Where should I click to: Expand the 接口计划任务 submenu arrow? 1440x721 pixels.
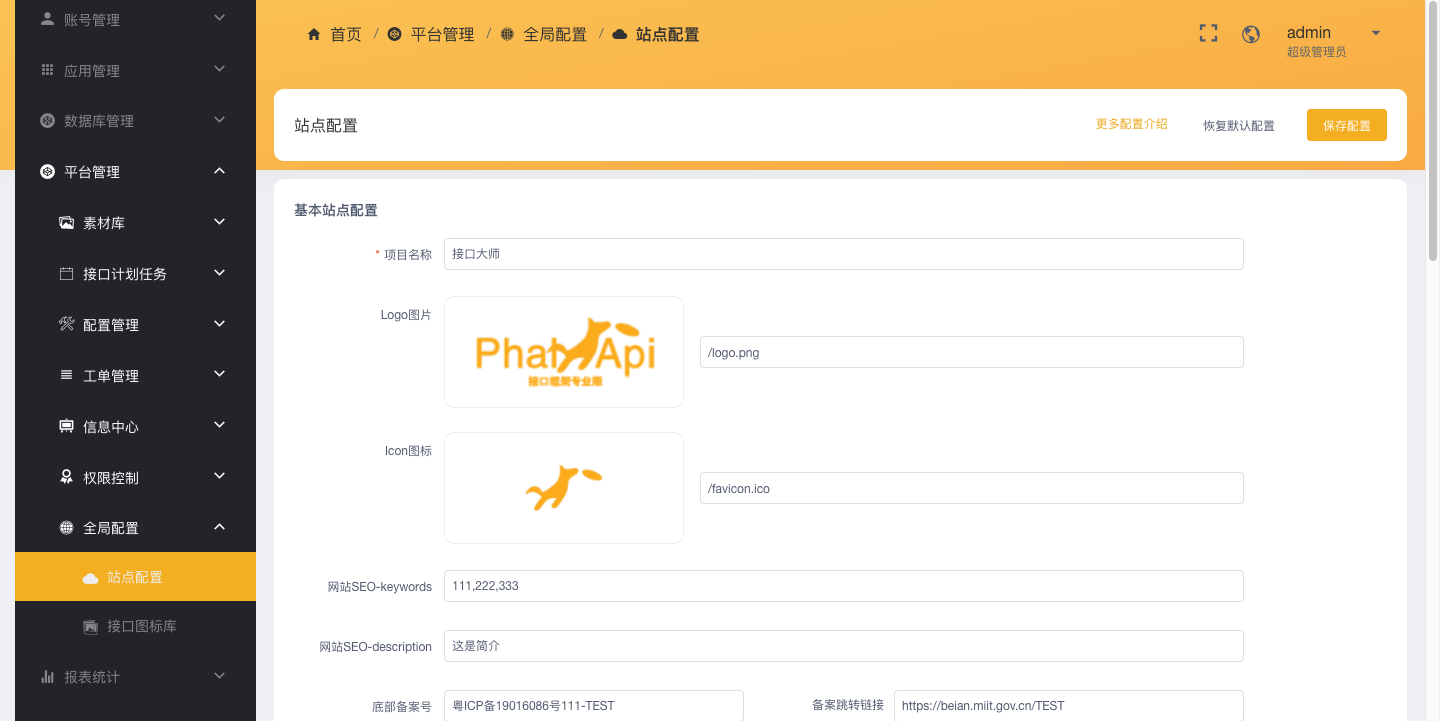click(220, 273)
